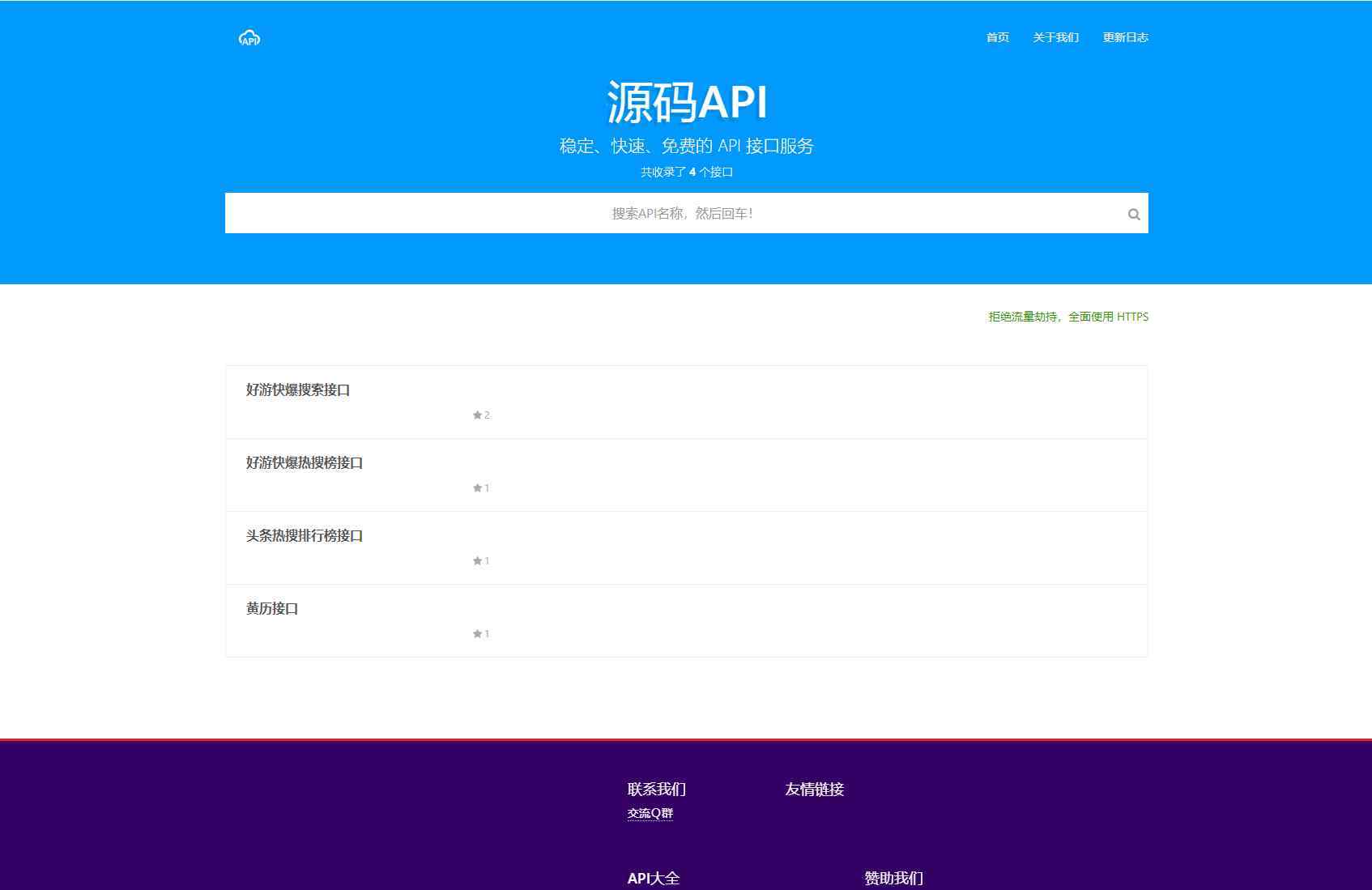Click star icon under 黄历接口

click(477, 633)
